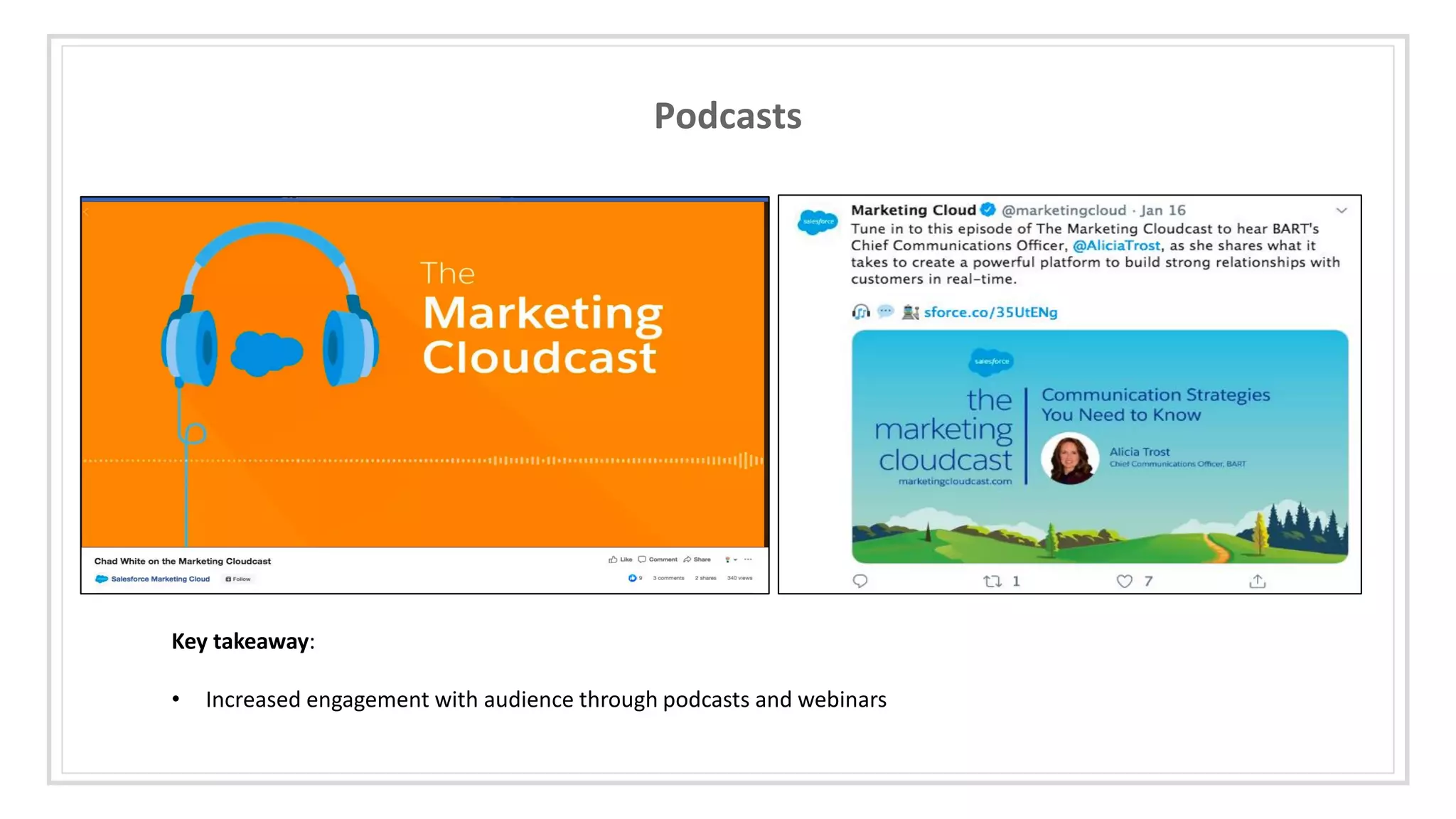Open the 2 shares link
This screenshot has height=819, width=1456.
705,578
